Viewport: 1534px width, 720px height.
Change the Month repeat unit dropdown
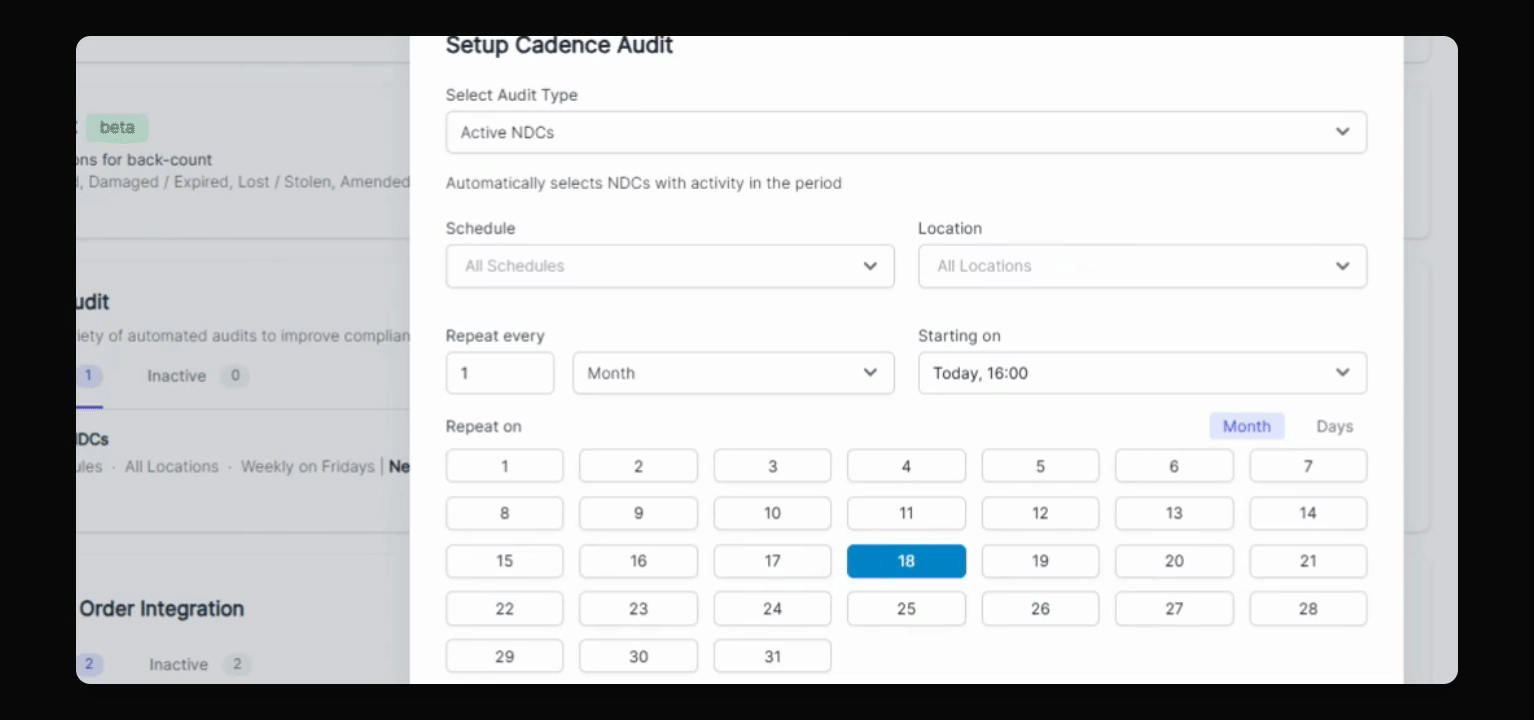[733, 373]
